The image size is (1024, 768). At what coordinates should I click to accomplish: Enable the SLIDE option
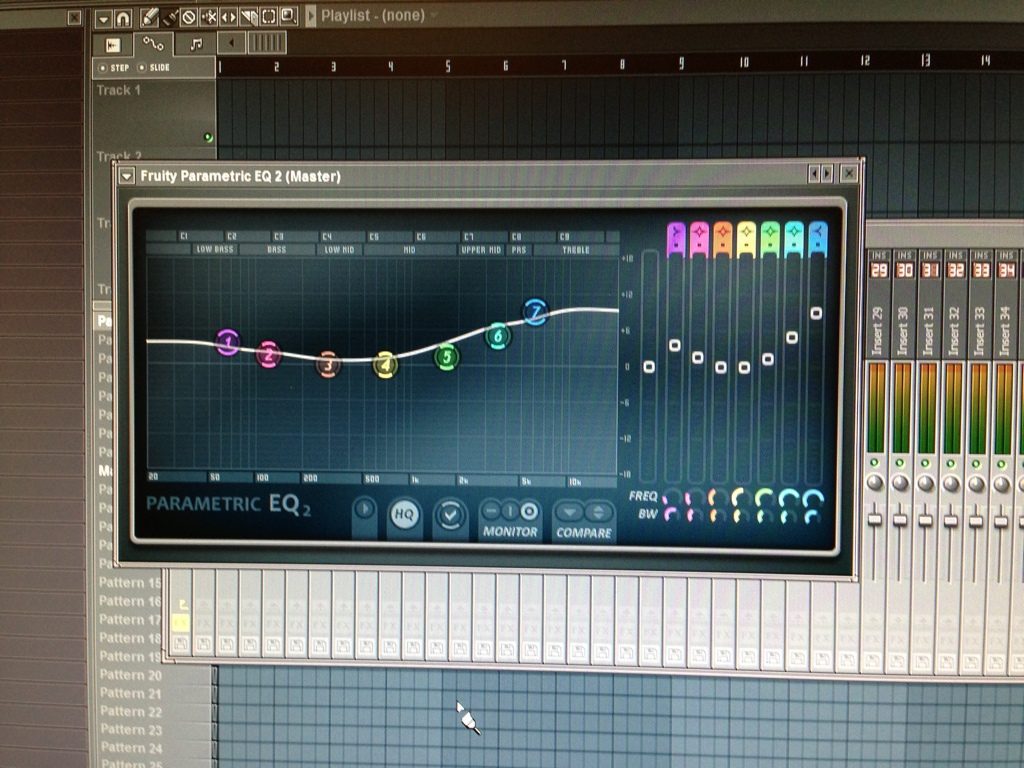154,67
